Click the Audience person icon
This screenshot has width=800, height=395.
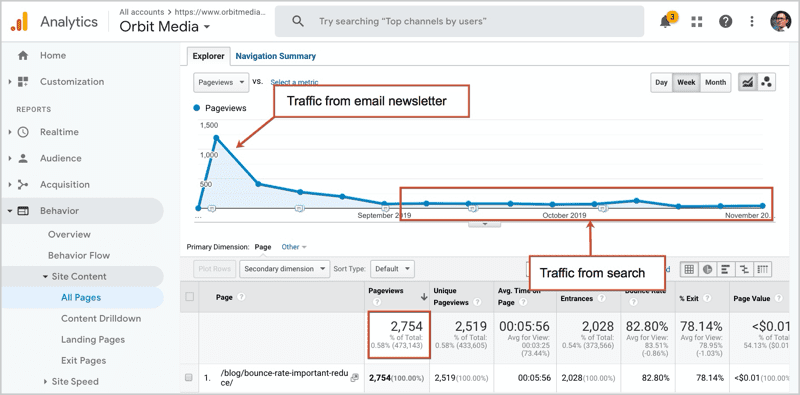(23, 158)
